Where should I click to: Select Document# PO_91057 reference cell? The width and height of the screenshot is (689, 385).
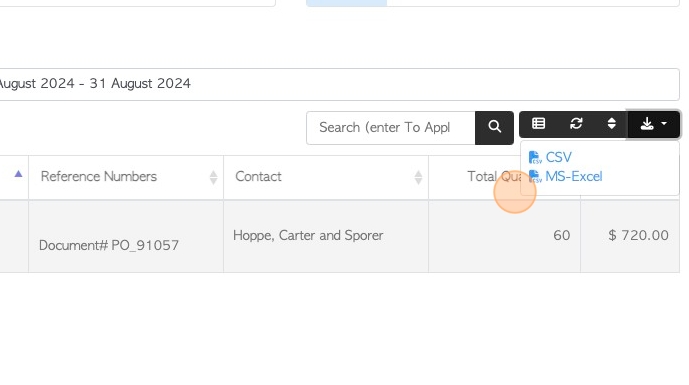(109, 245)
